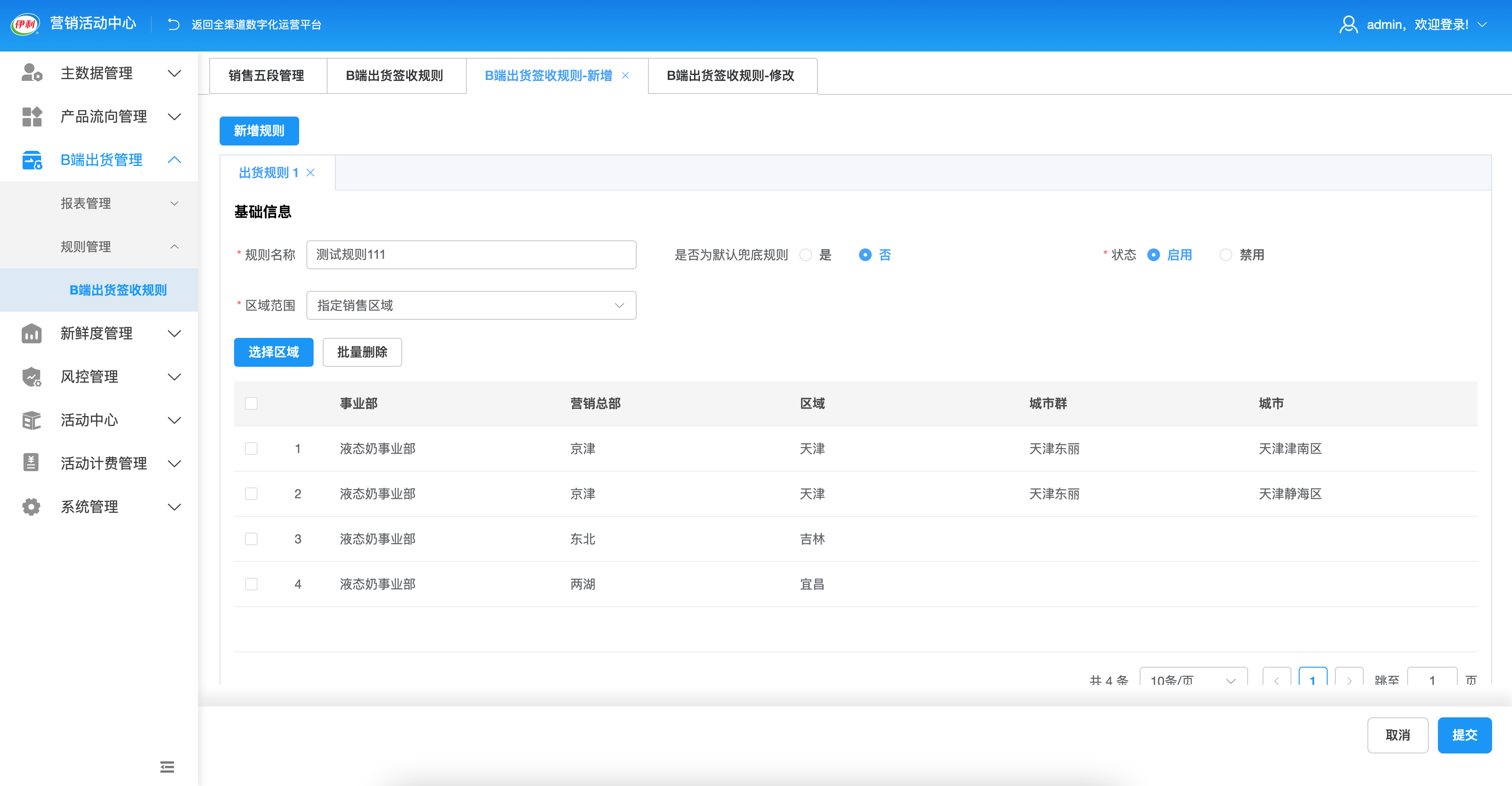Click the 新增规则 button
Screen dimensions: 1512x786
259,131
